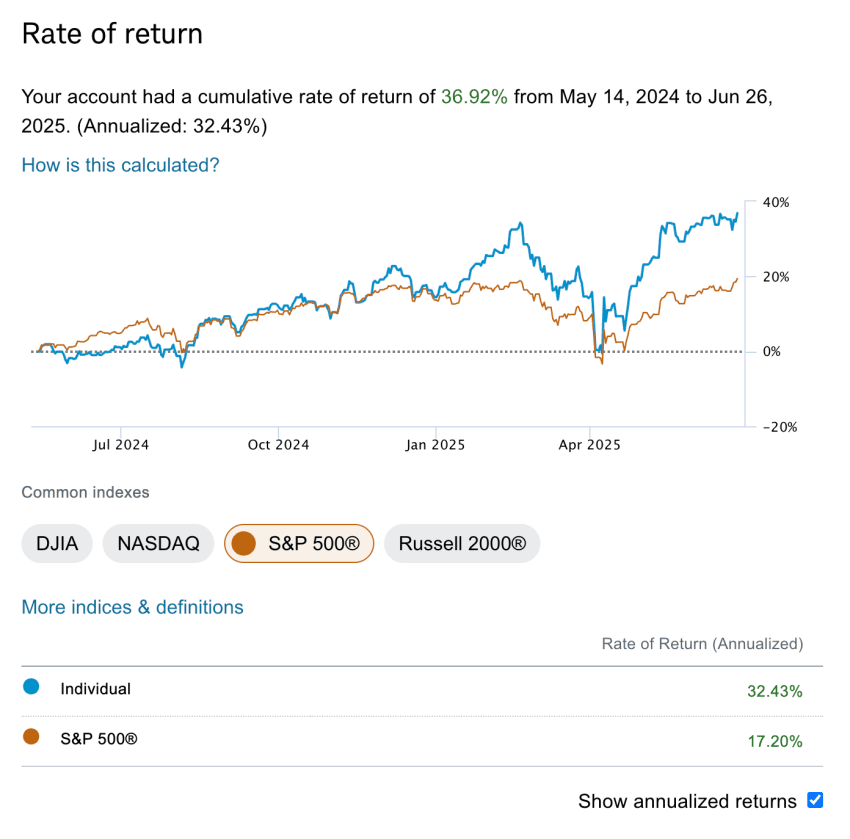Viewport: 850px width, 839px height.
Task: Select the Russell 2000 index chip
Action: pos(461,544)
